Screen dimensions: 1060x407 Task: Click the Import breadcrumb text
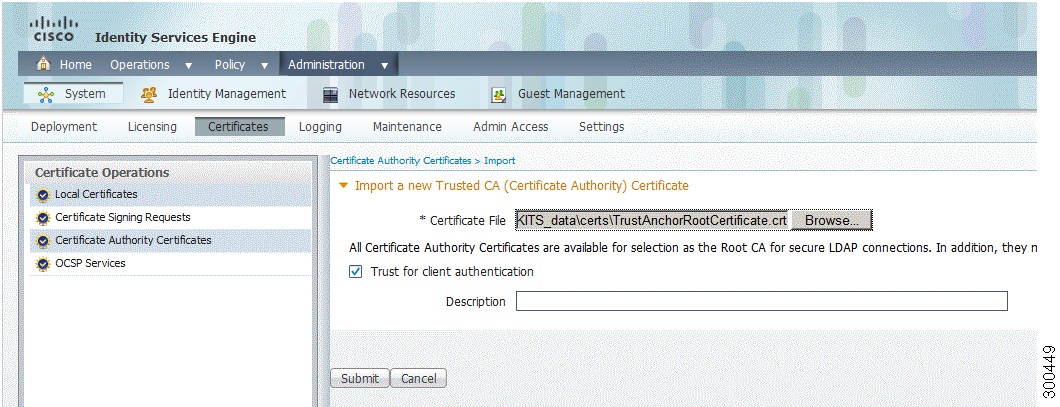click(x=500, y=161)
